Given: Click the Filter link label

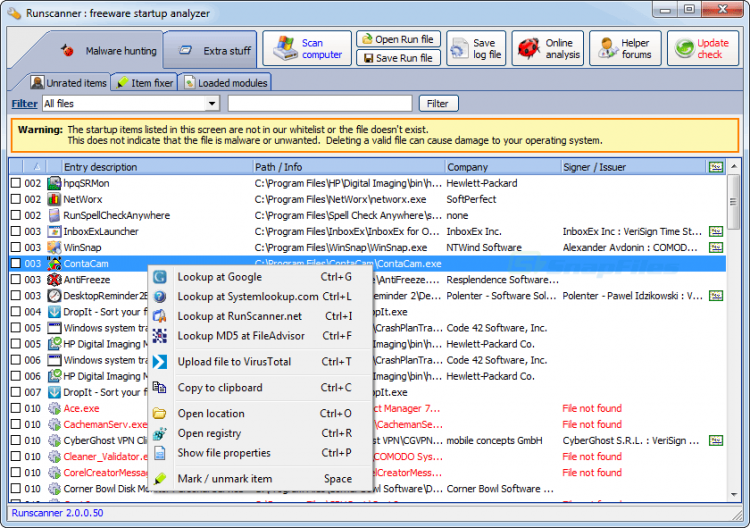Looking at the screenshot, I should pos(24,103).
